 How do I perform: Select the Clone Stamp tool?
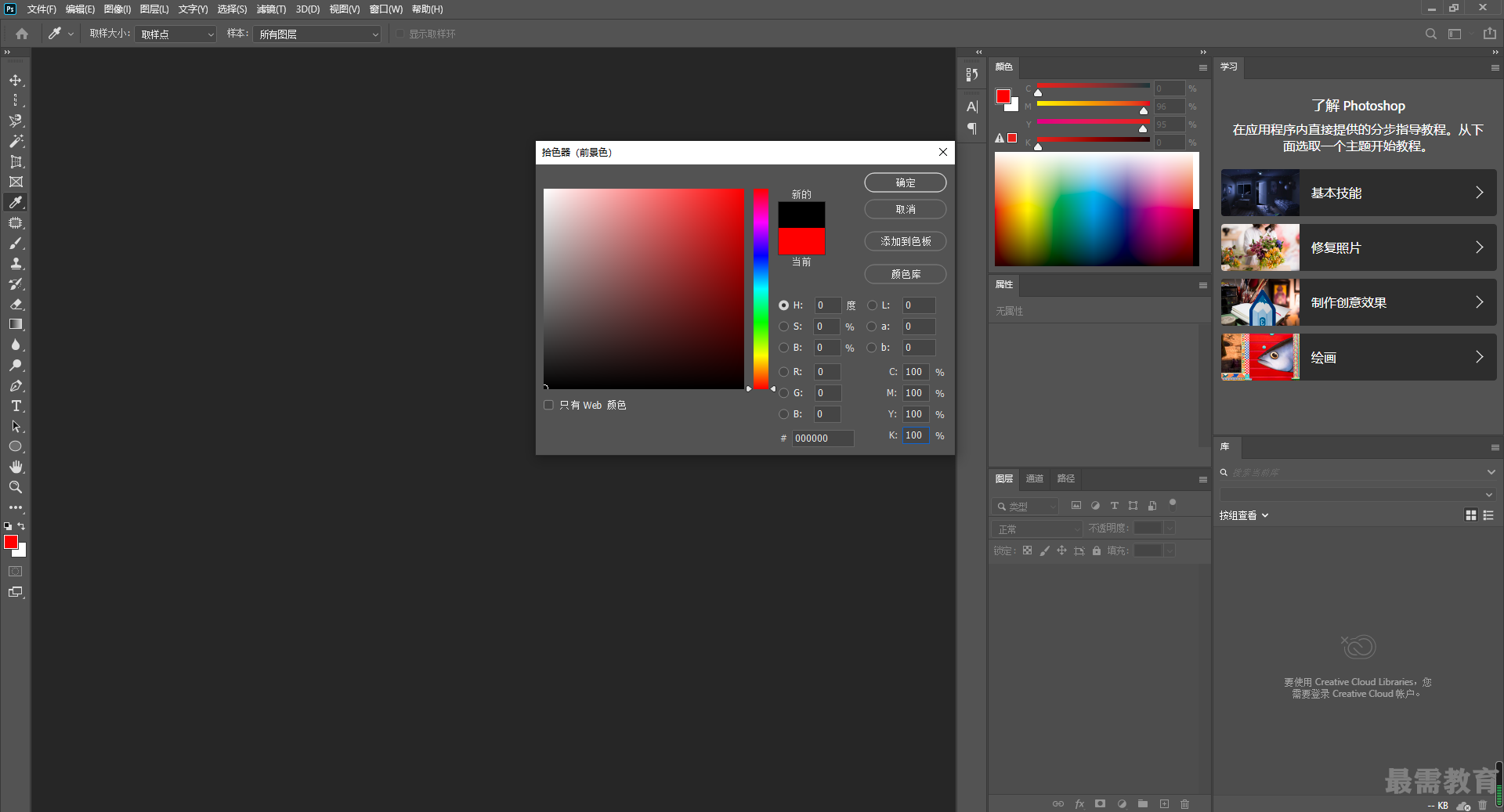pyautogui.click(x=16, y=264)
